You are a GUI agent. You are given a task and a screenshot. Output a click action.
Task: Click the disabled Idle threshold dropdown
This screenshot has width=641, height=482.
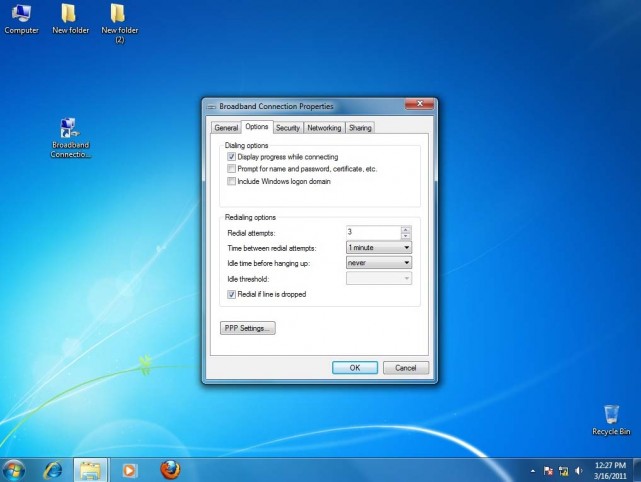coord(379,278)
